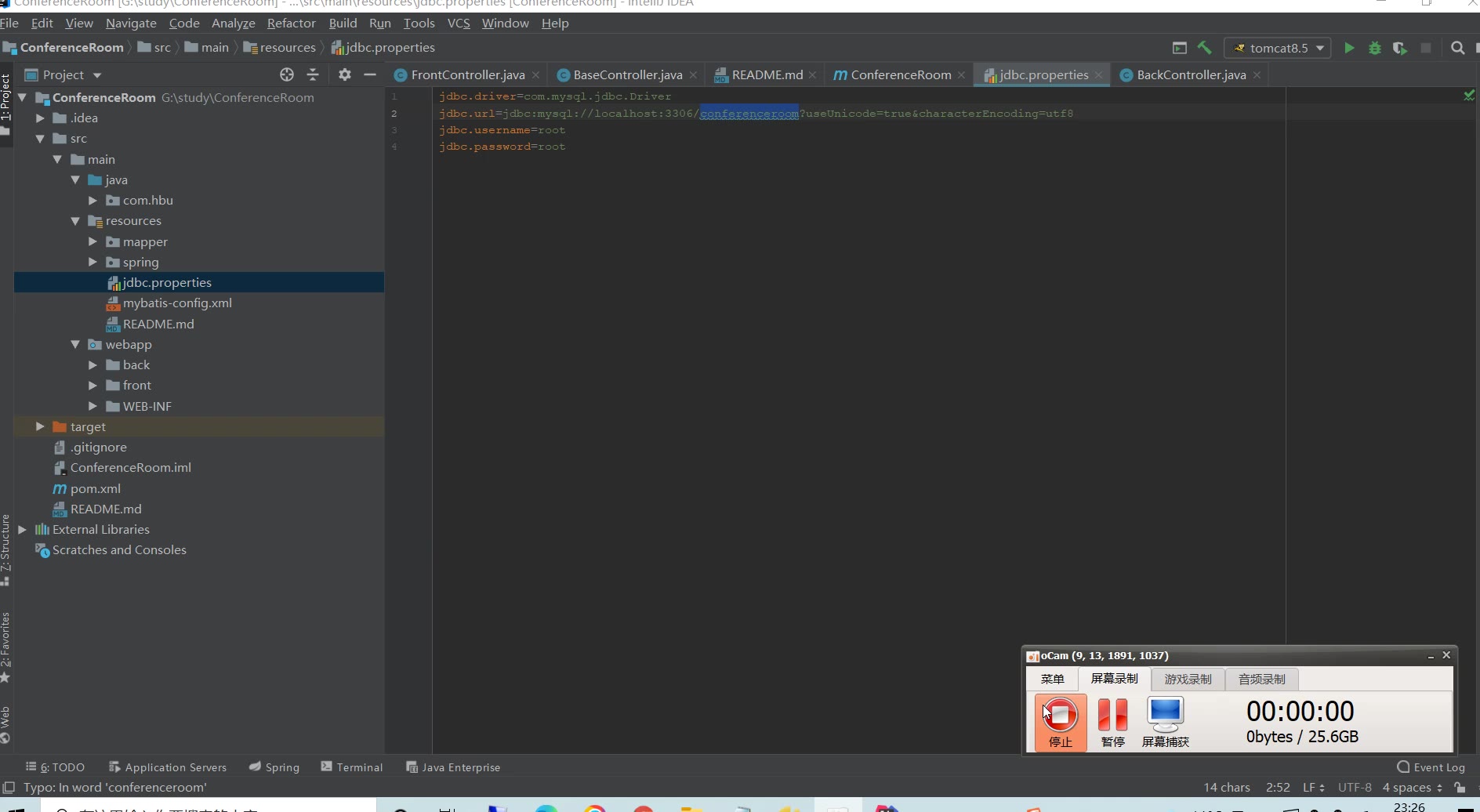Click the Build project hammer icon
1480x812 pixels.
(1205, 48)
